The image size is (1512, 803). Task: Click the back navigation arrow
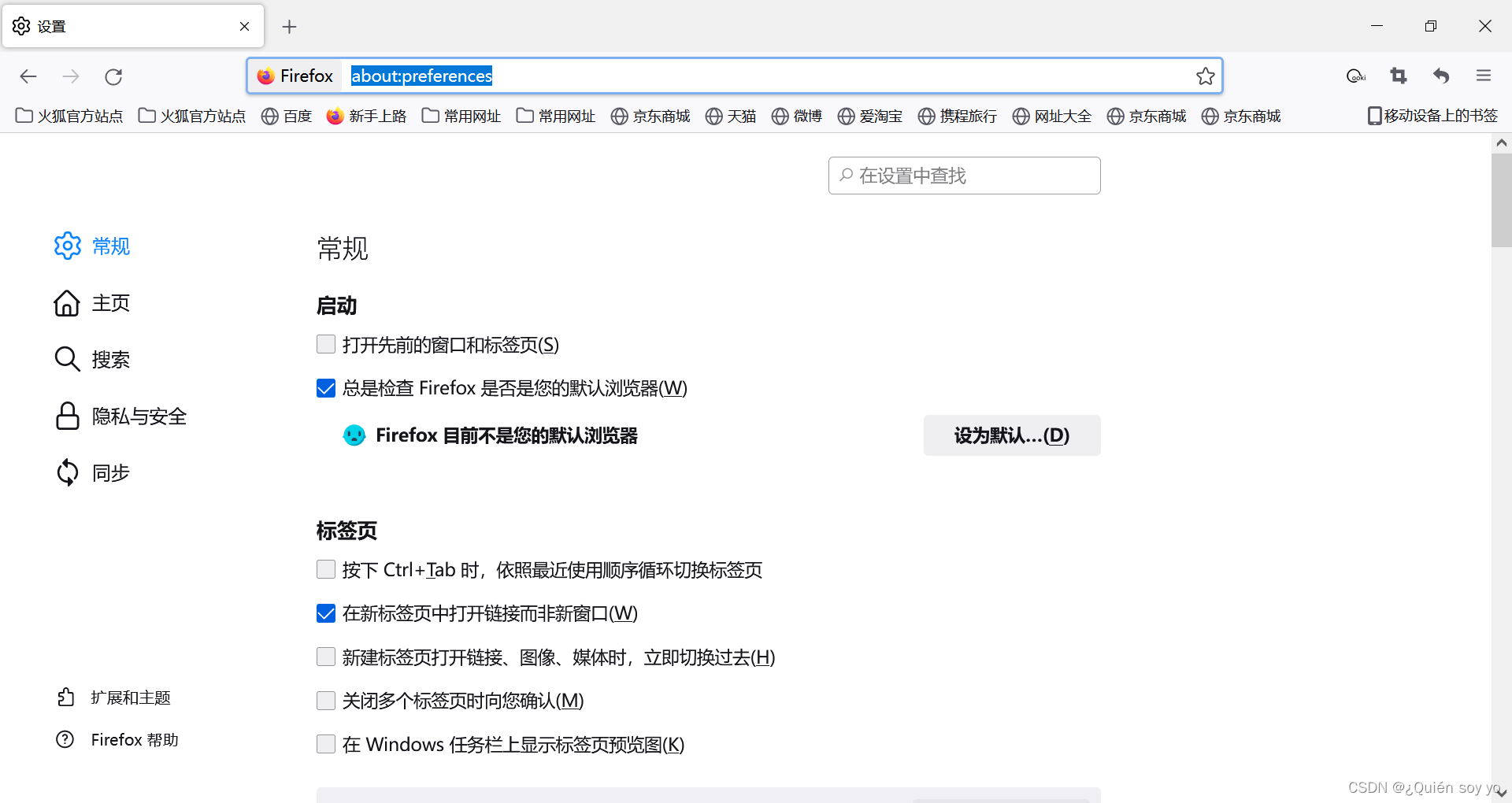tap(28, 76)
